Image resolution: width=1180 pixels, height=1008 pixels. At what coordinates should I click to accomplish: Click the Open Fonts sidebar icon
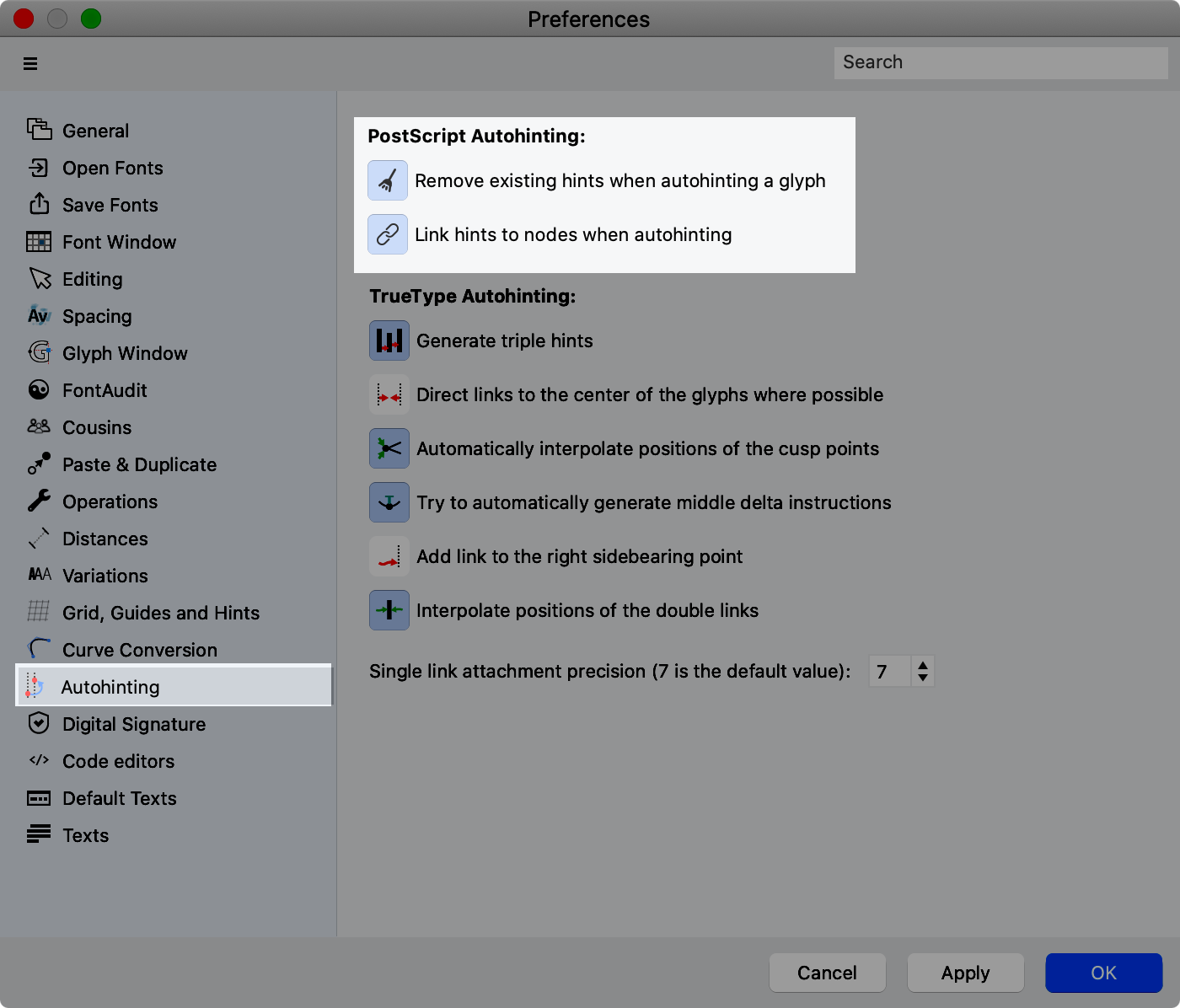click(x=39, y=167)
